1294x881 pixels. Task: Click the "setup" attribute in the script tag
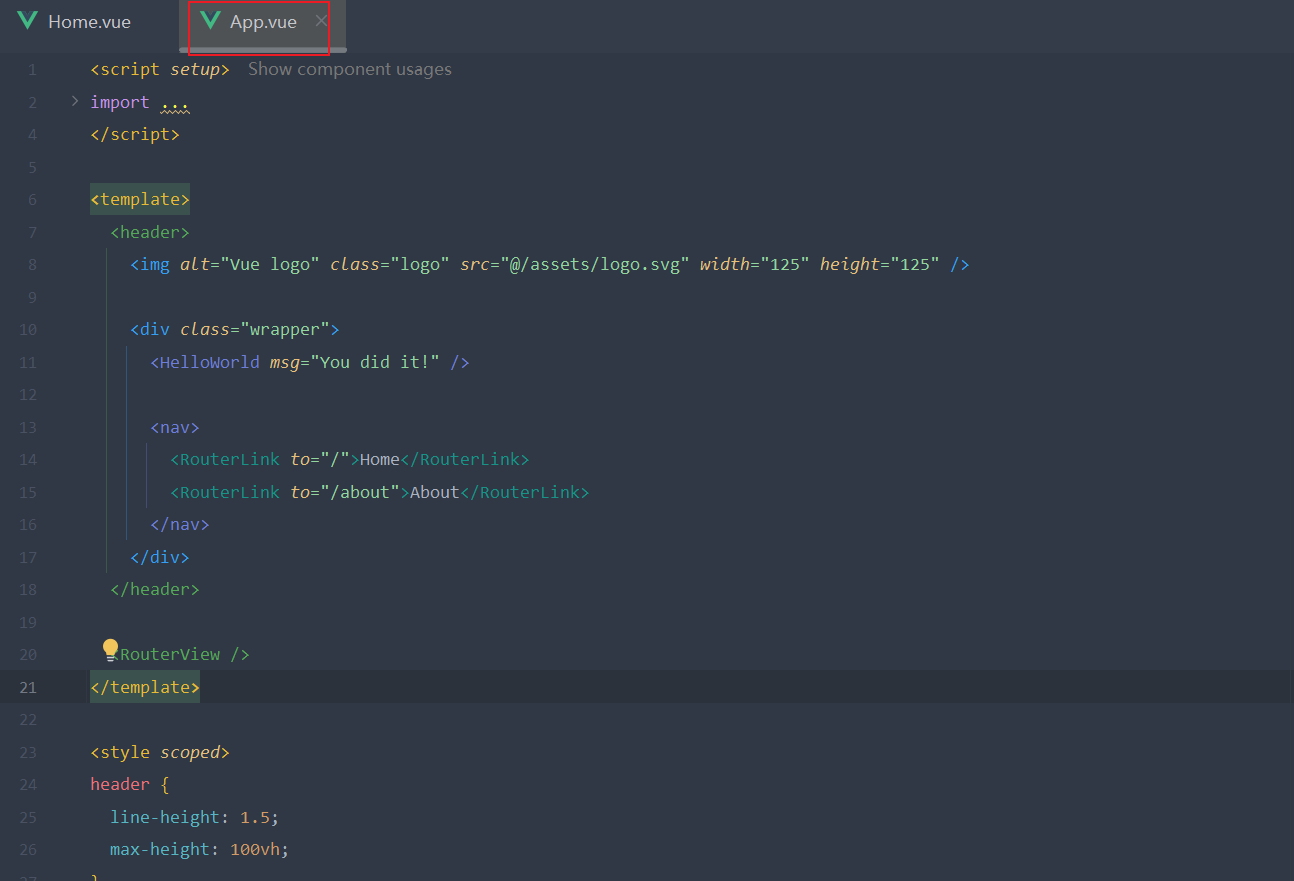(x=195, y=69)
